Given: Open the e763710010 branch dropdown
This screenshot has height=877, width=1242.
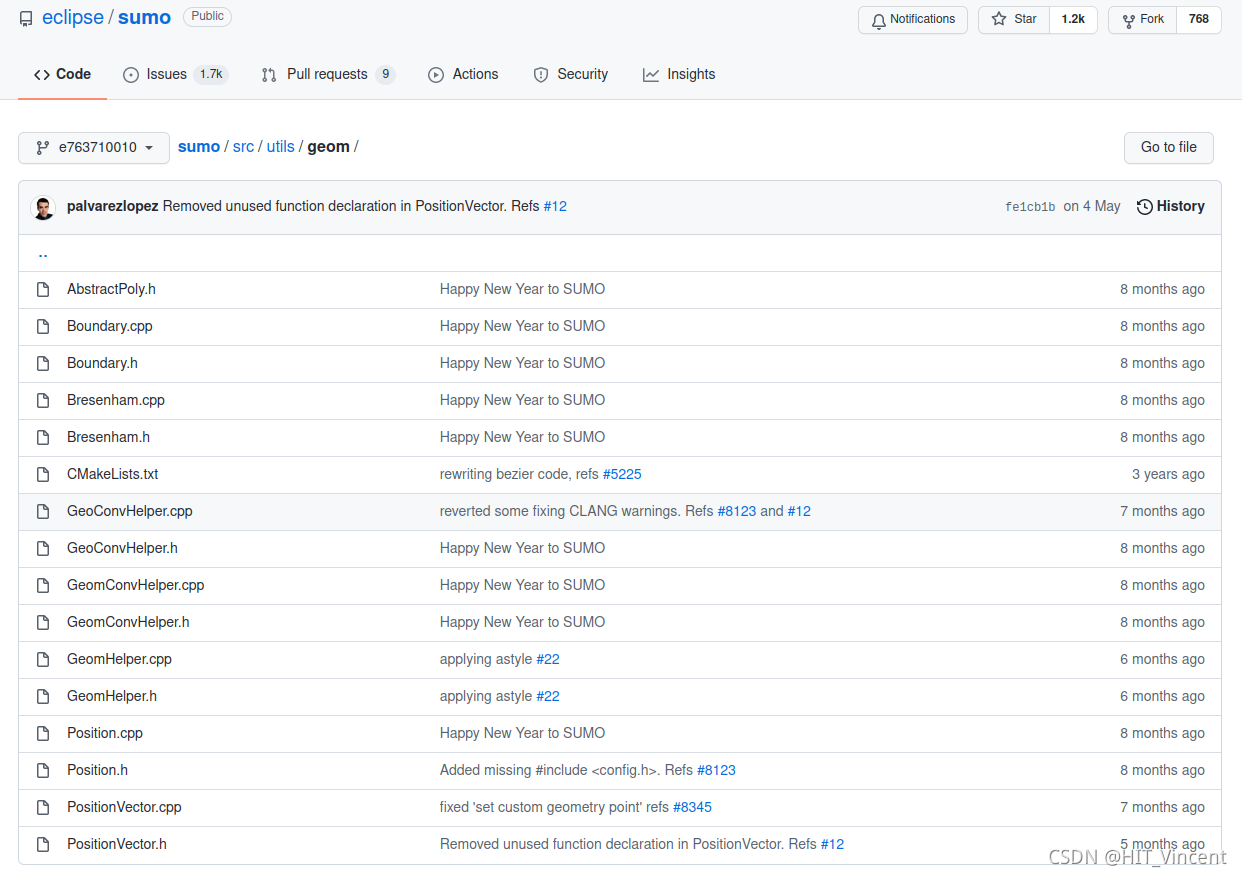Looking at the screenshot, I should point(94,147).
